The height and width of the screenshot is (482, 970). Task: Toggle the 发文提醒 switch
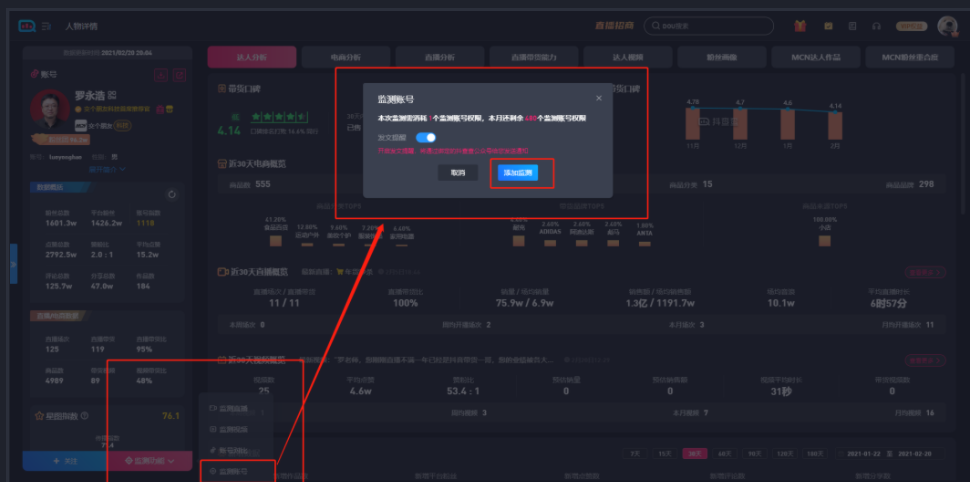point(426,137)
